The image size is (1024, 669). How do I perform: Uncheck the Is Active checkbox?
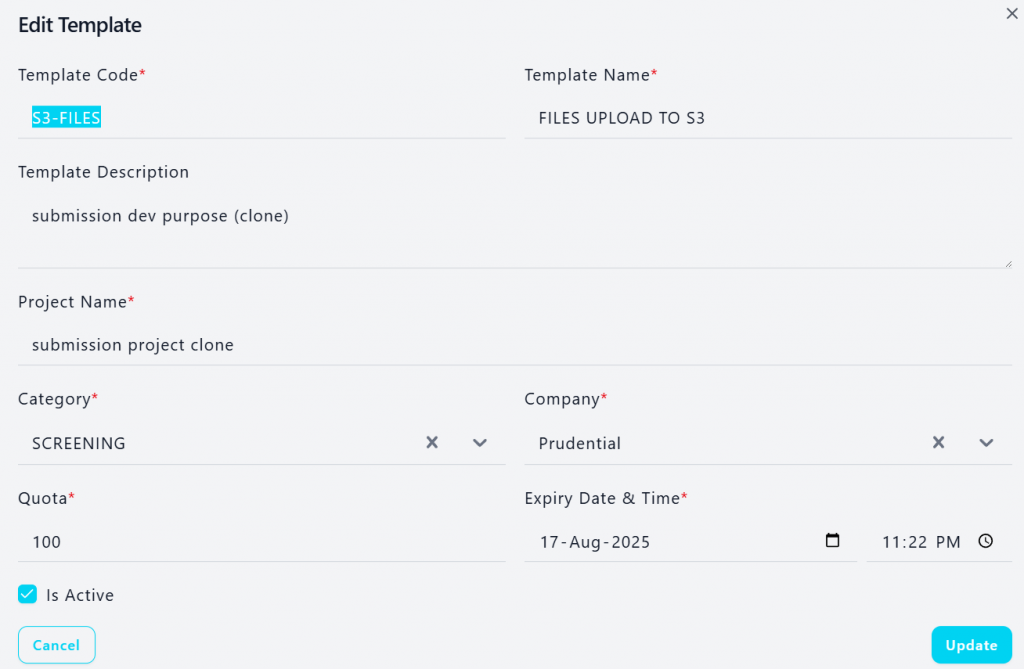(x=27, y=594)
